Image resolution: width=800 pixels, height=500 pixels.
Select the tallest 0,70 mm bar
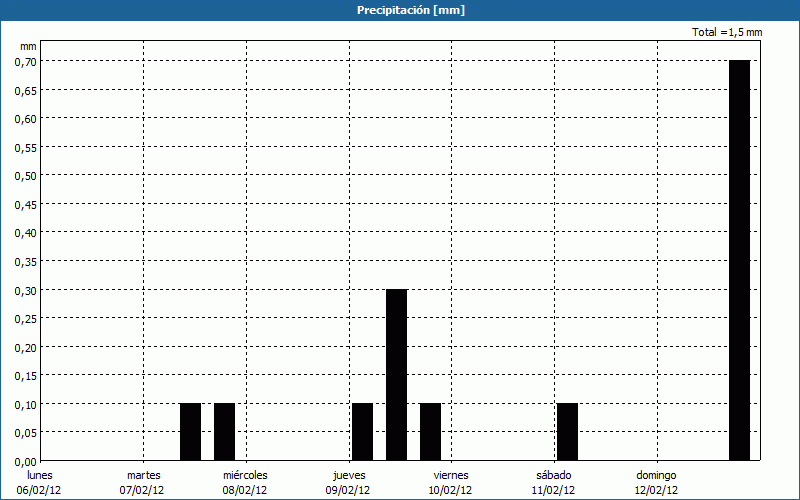(x=739, y=260)
